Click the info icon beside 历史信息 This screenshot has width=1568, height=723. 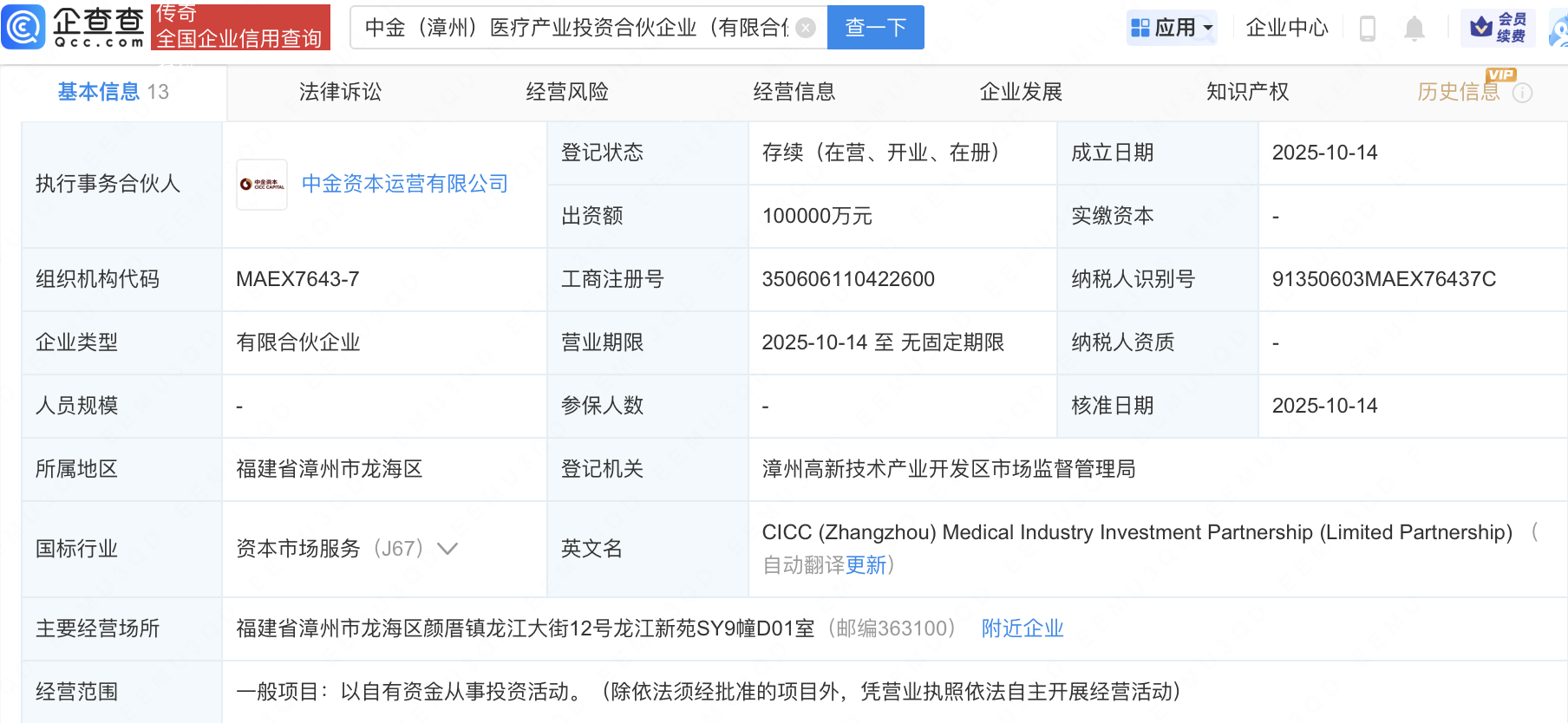pos(1523,93)
